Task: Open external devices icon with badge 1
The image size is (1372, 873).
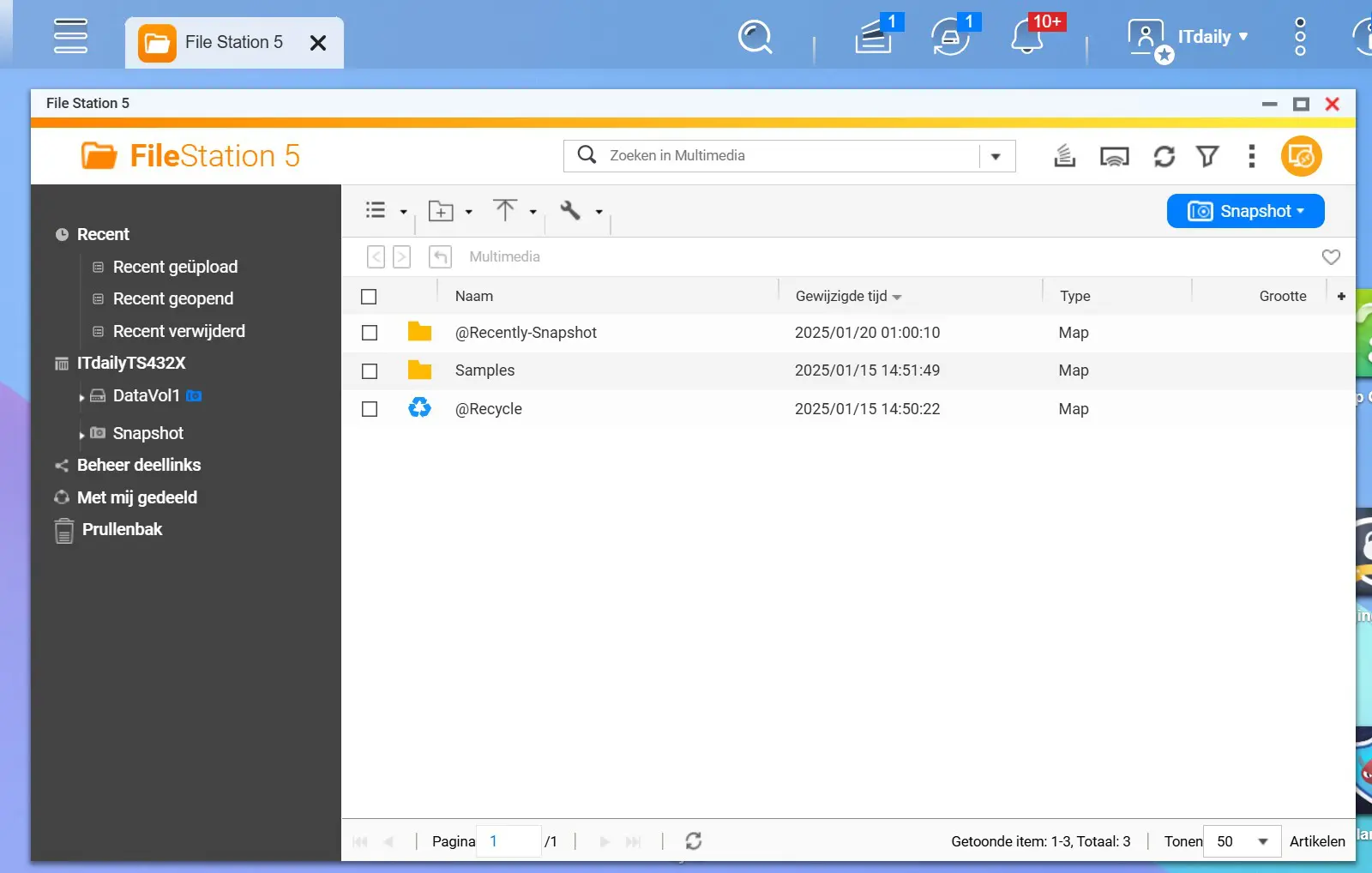Action: pyautogui.click(x=951, y=37)
